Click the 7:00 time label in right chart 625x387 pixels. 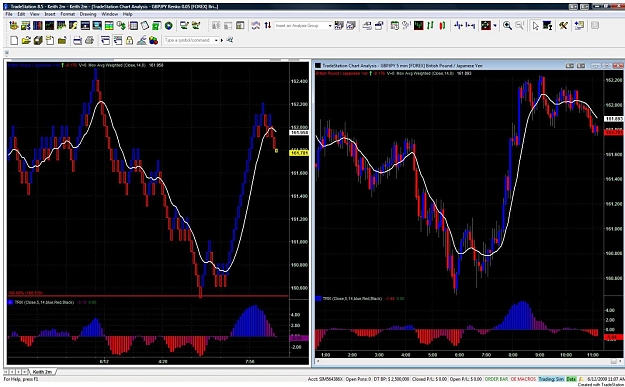(x=485, y=355)
